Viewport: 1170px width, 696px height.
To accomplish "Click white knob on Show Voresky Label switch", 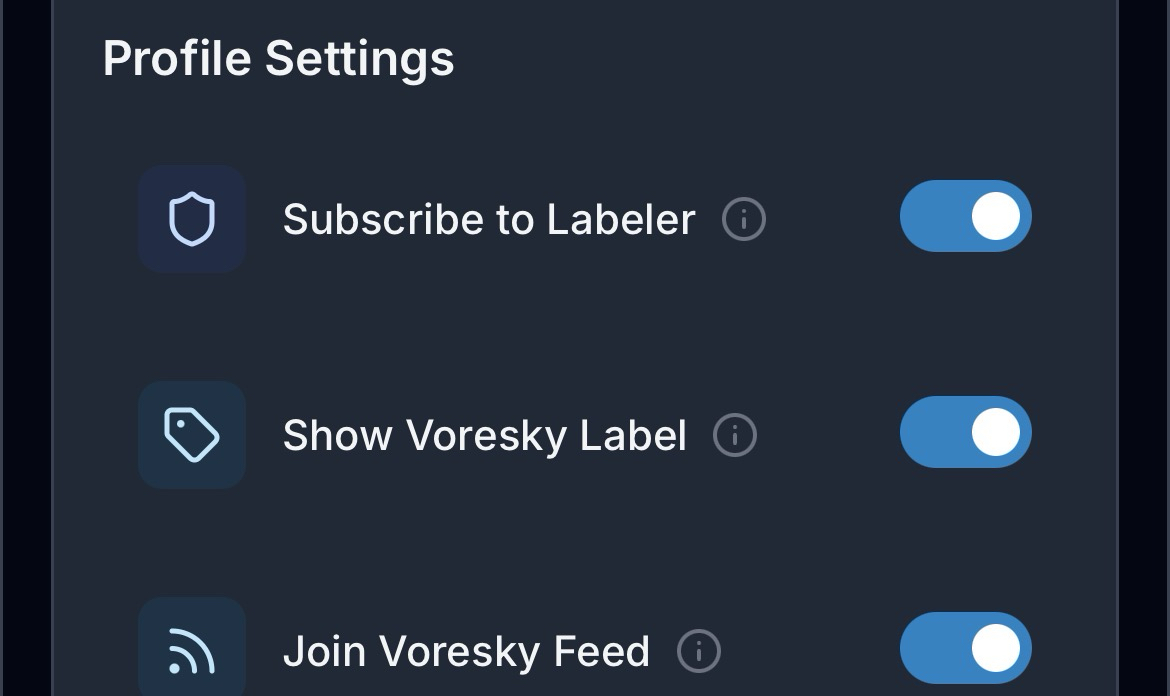I will pyautogui.click(x=996, y=432).
